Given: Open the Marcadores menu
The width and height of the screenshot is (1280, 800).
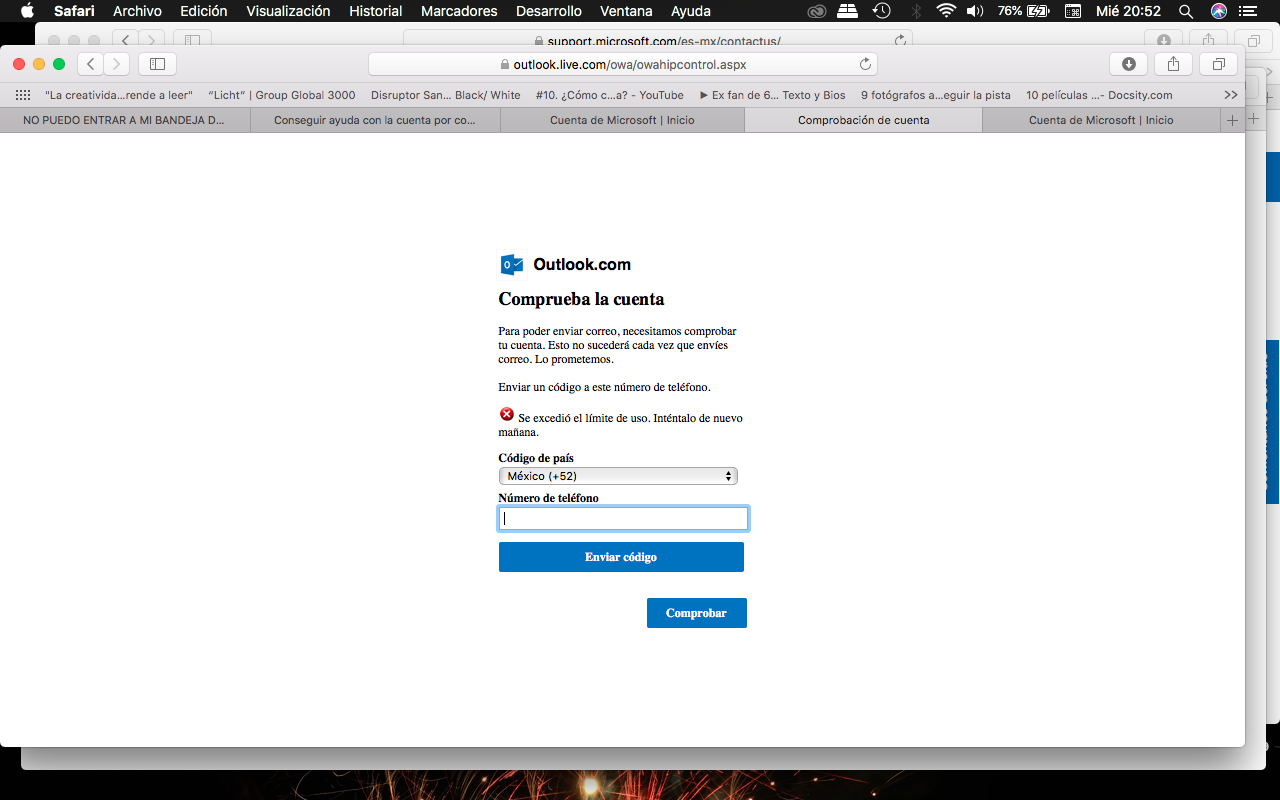Looking at the screenshot, I should point(459,11).
